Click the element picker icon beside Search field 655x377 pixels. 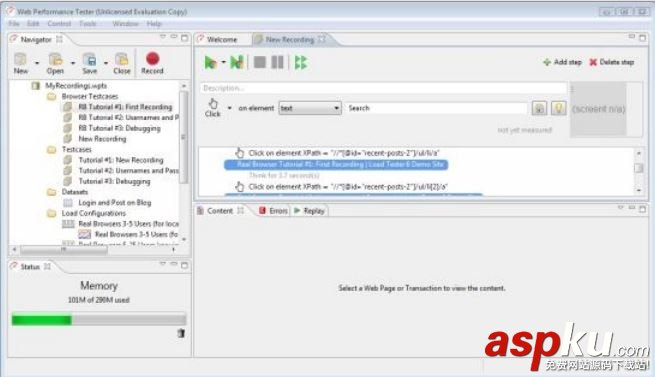[x=539, y=108]
